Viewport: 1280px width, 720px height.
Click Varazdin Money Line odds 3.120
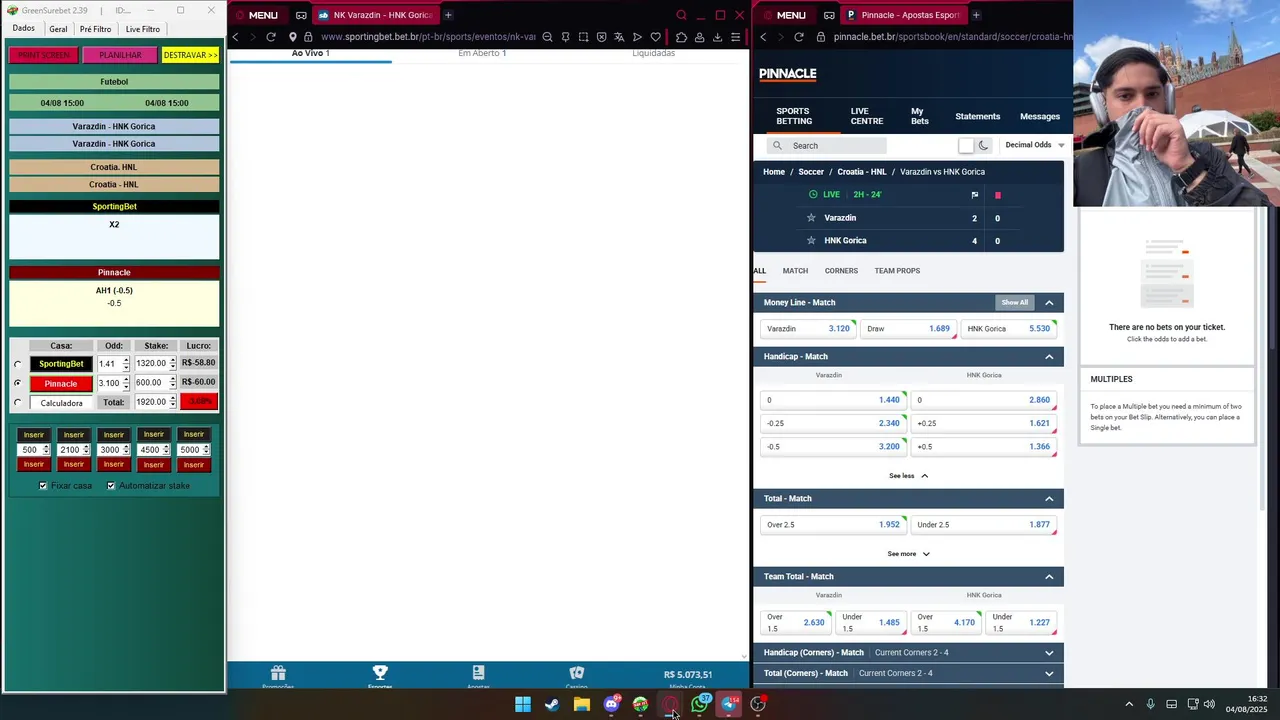(808, 329)
